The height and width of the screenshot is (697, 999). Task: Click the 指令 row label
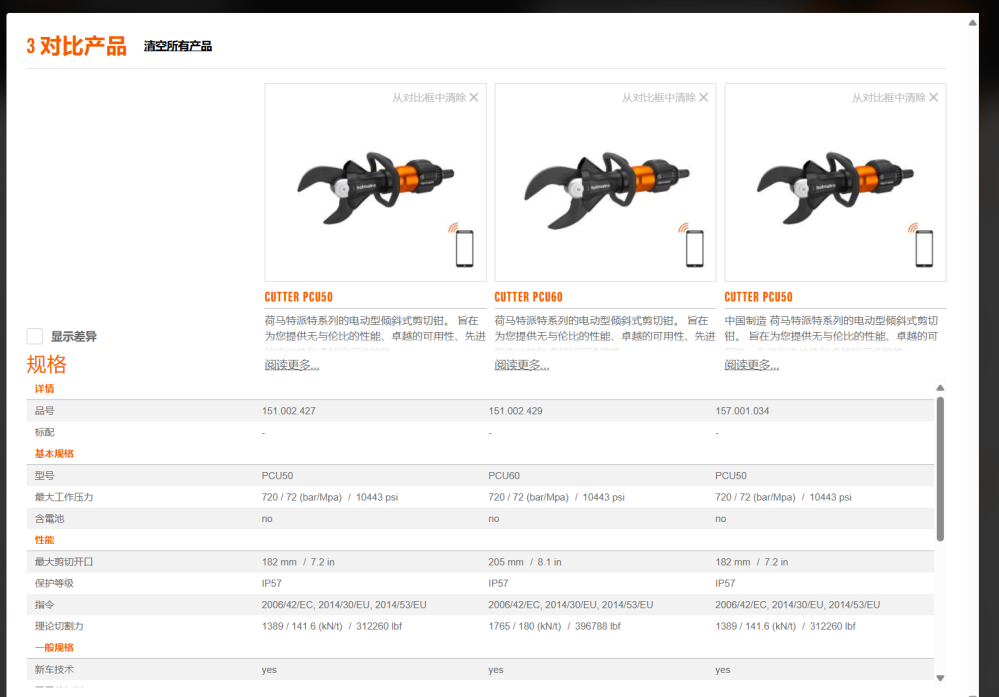tap(45, 605)
